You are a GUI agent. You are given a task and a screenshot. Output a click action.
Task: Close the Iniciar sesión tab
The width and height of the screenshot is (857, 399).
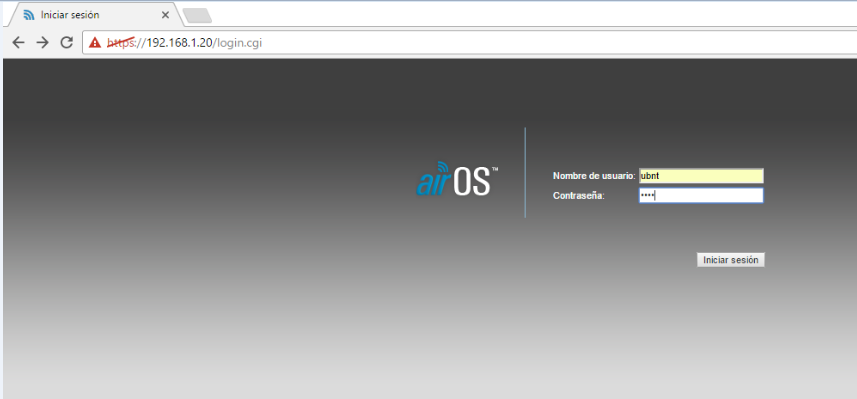(x=165, y=15)
